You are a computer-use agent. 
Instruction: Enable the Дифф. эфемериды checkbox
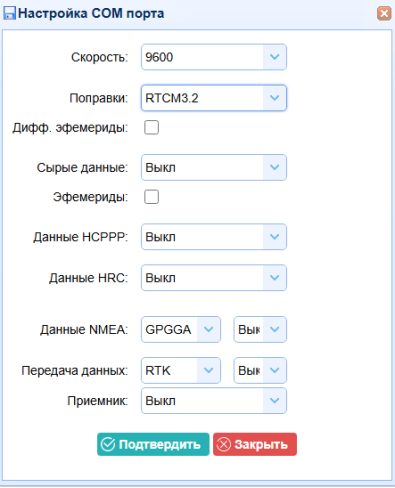[x=151, y=128]
